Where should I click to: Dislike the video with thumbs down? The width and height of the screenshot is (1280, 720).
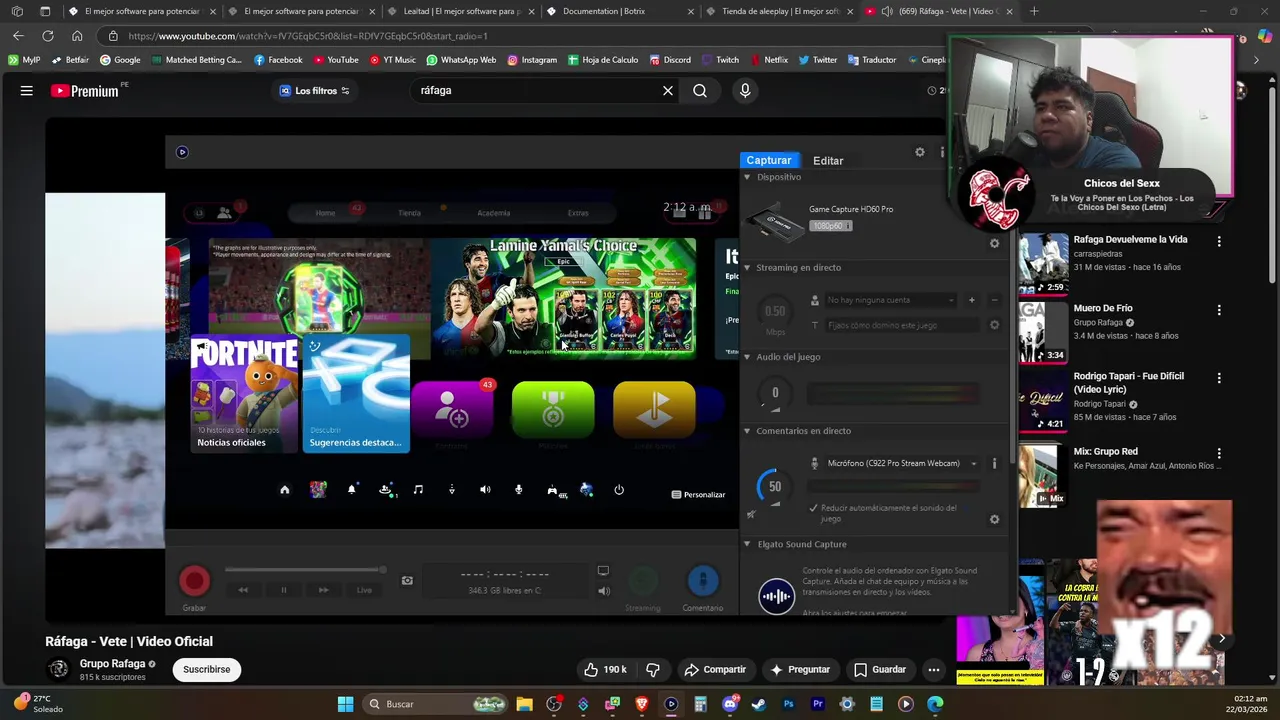653,670
